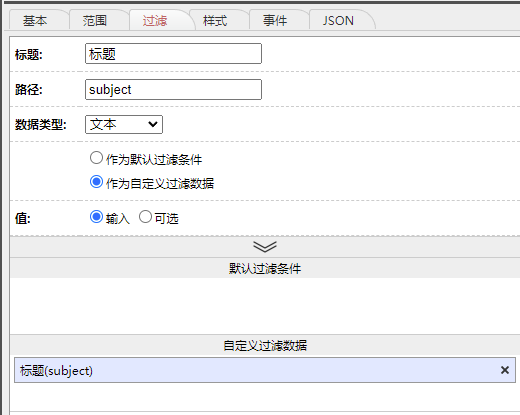The image size is (520, 415).
Task: Choose the 可选 value radio button
Action: tap(145, 217)
